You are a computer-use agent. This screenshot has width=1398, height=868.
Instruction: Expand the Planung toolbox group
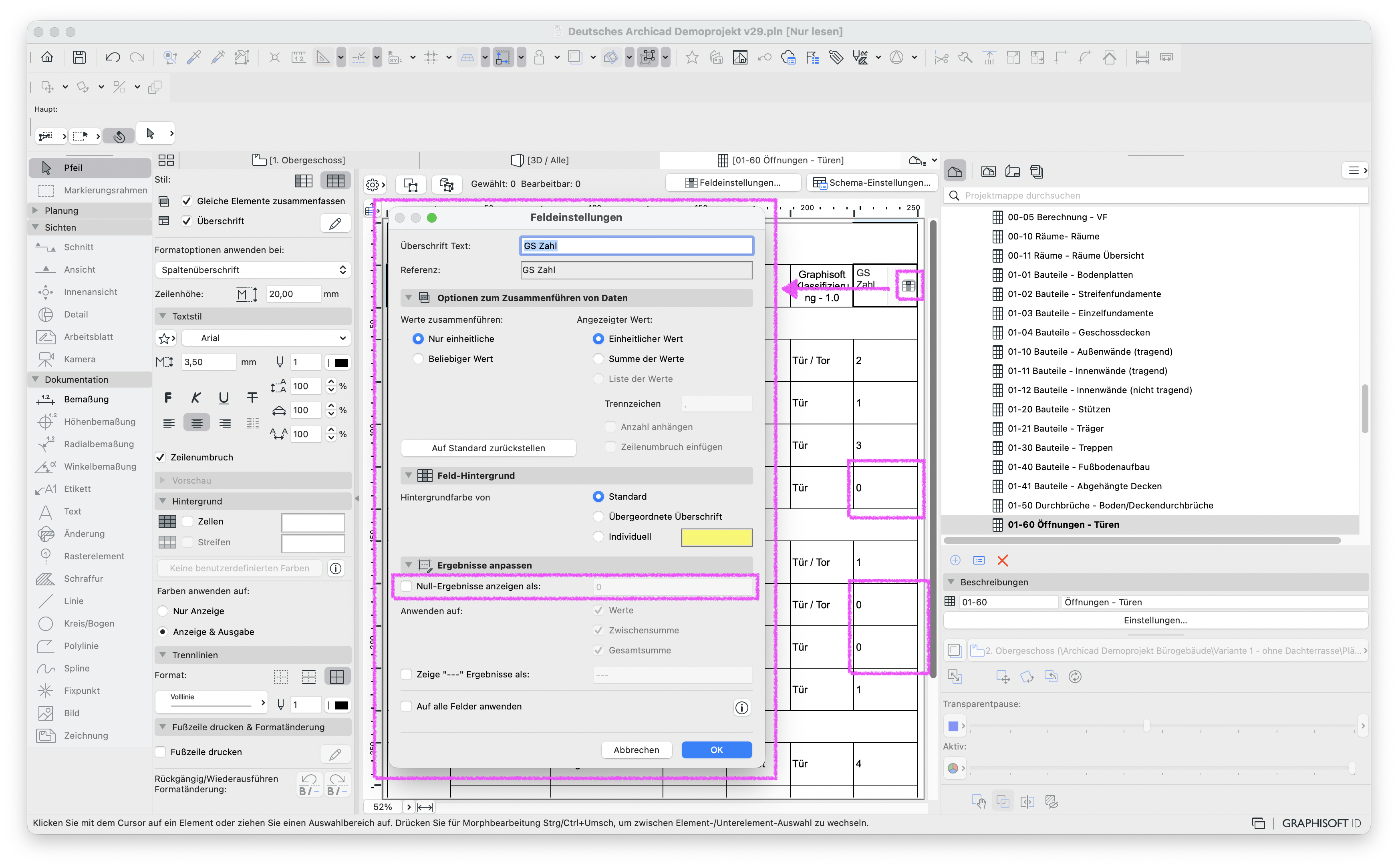click(x=36, y=210)
